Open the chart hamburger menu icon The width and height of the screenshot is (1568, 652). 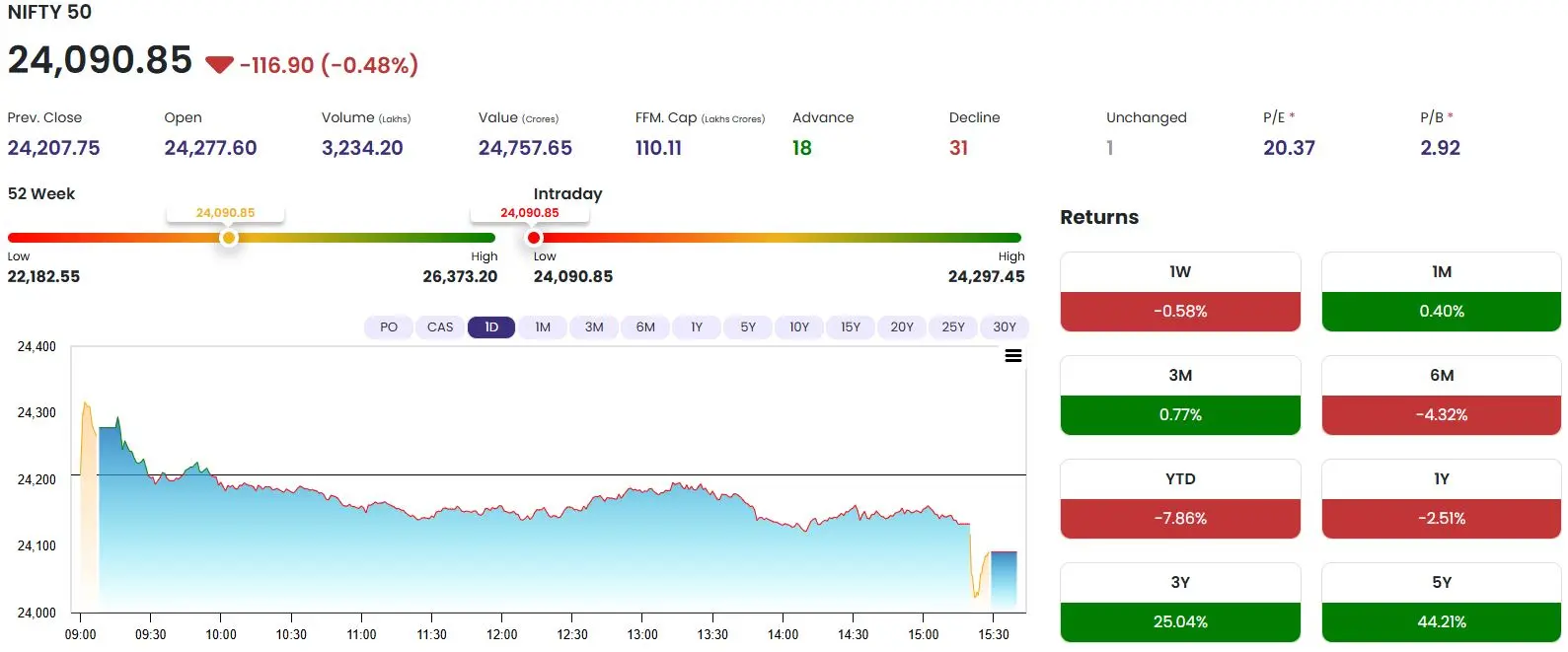(1012, 356)
